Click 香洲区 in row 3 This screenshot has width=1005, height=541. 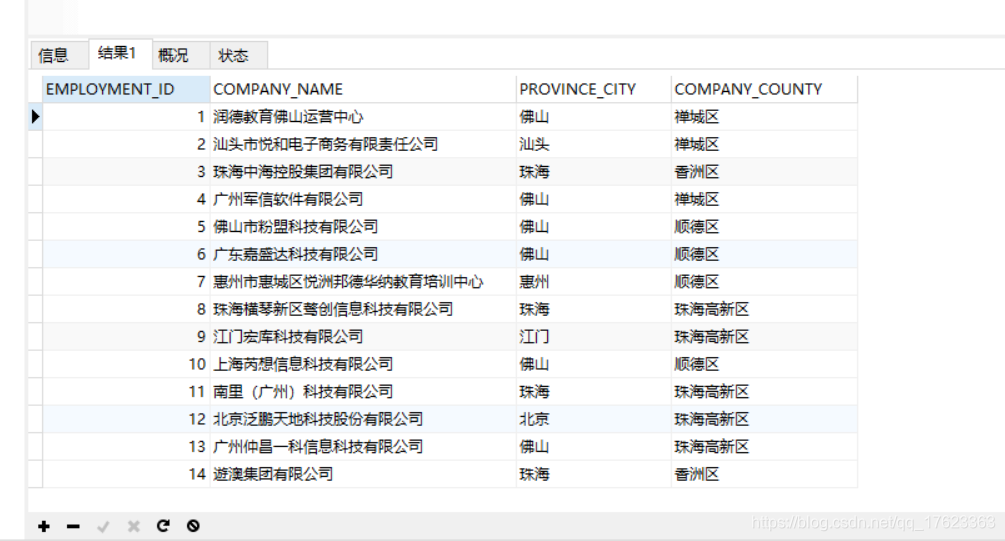764,172
